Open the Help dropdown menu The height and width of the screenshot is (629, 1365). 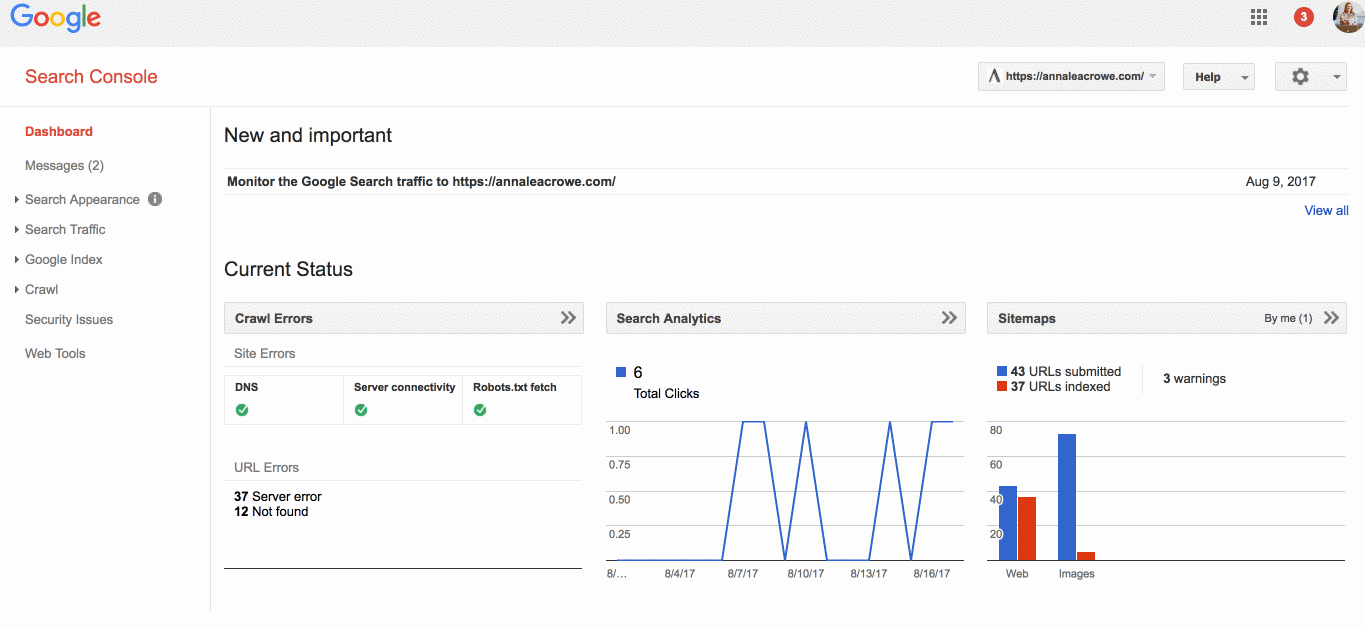point(1218,77)
